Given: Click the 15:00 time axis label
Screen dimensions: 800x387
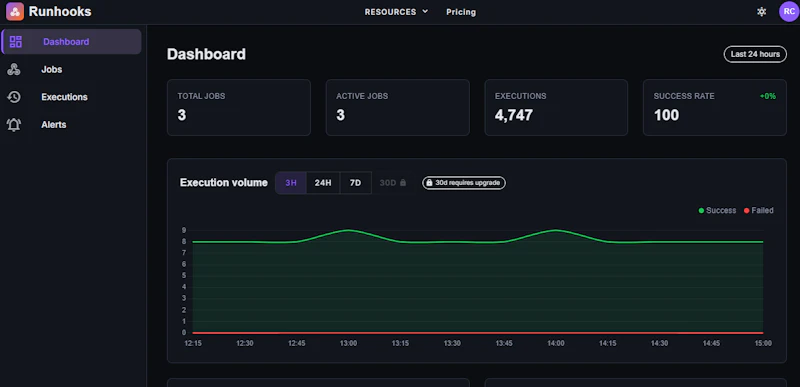Looking at the screenshot, I should click(x=763, y=344).
